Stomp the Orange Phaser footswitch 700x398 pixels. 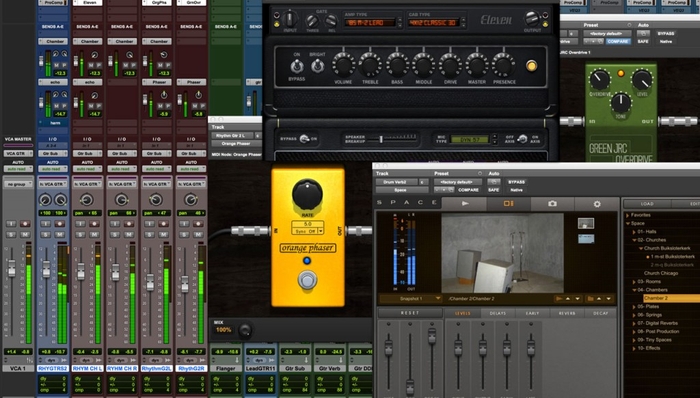point(308,280)
